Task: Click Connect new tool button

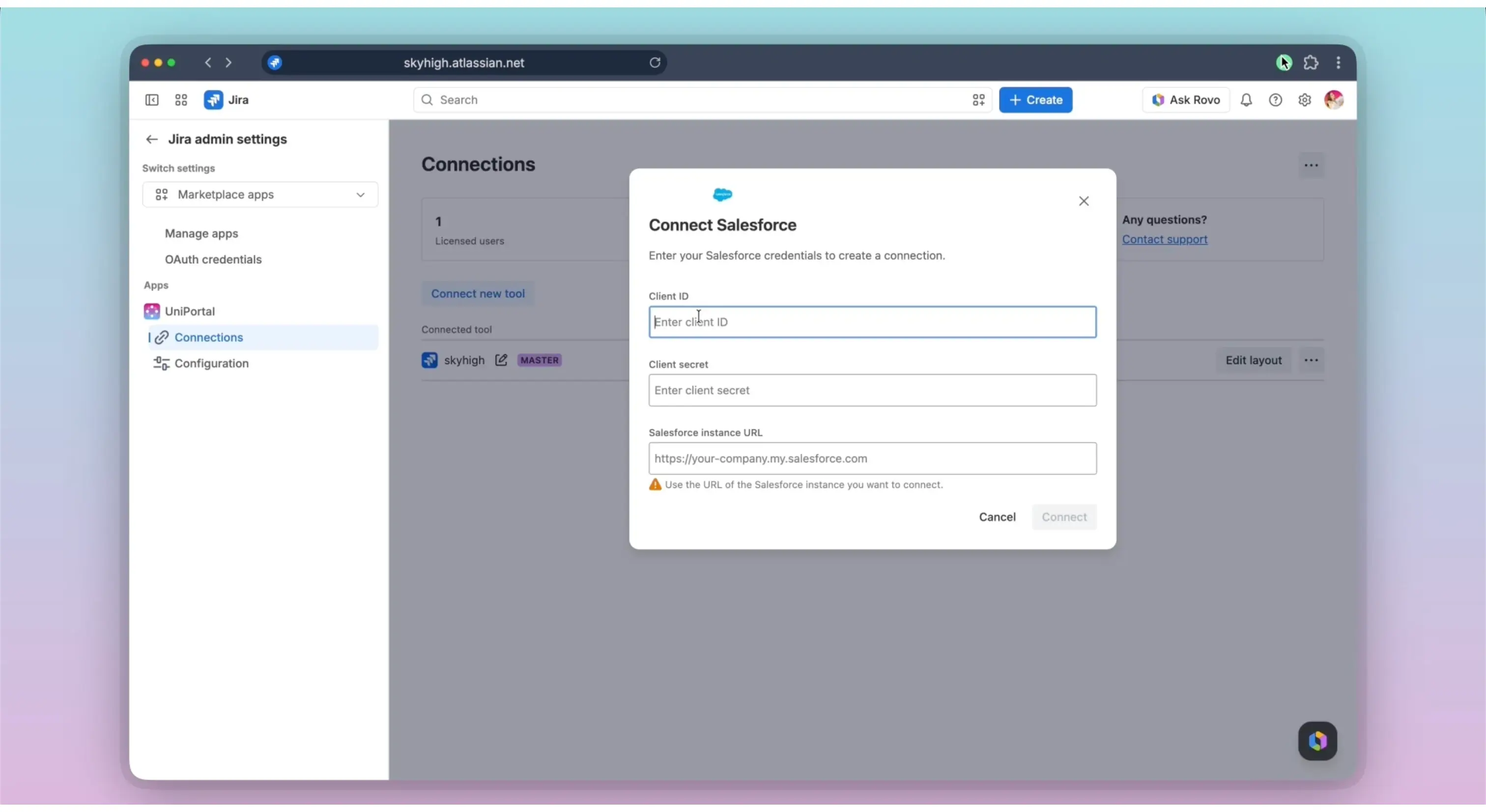Action: point(478,294)
